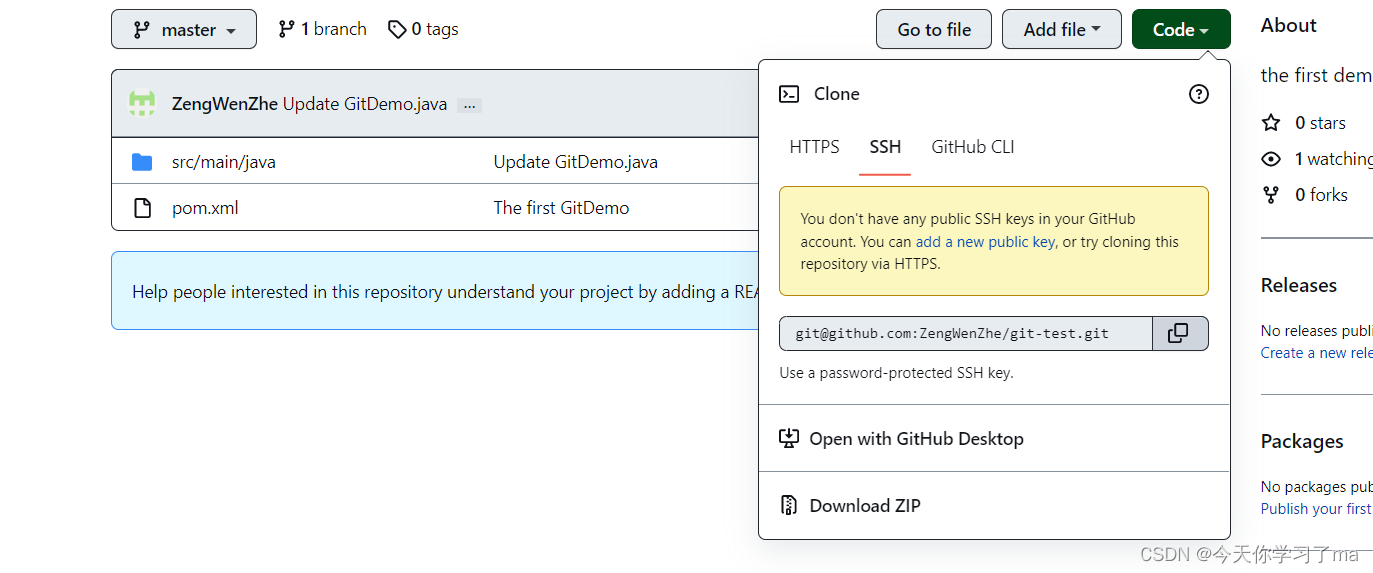The width and height of the screenshot is (1373, 573).
Task: View 1 watching link
Action: point(1333,159)
